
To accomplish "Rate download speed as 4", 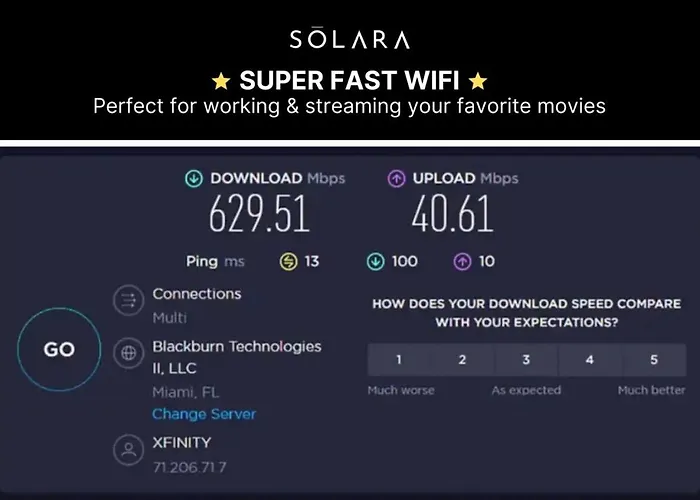I will pyautogui.click(x=590, y=360).
